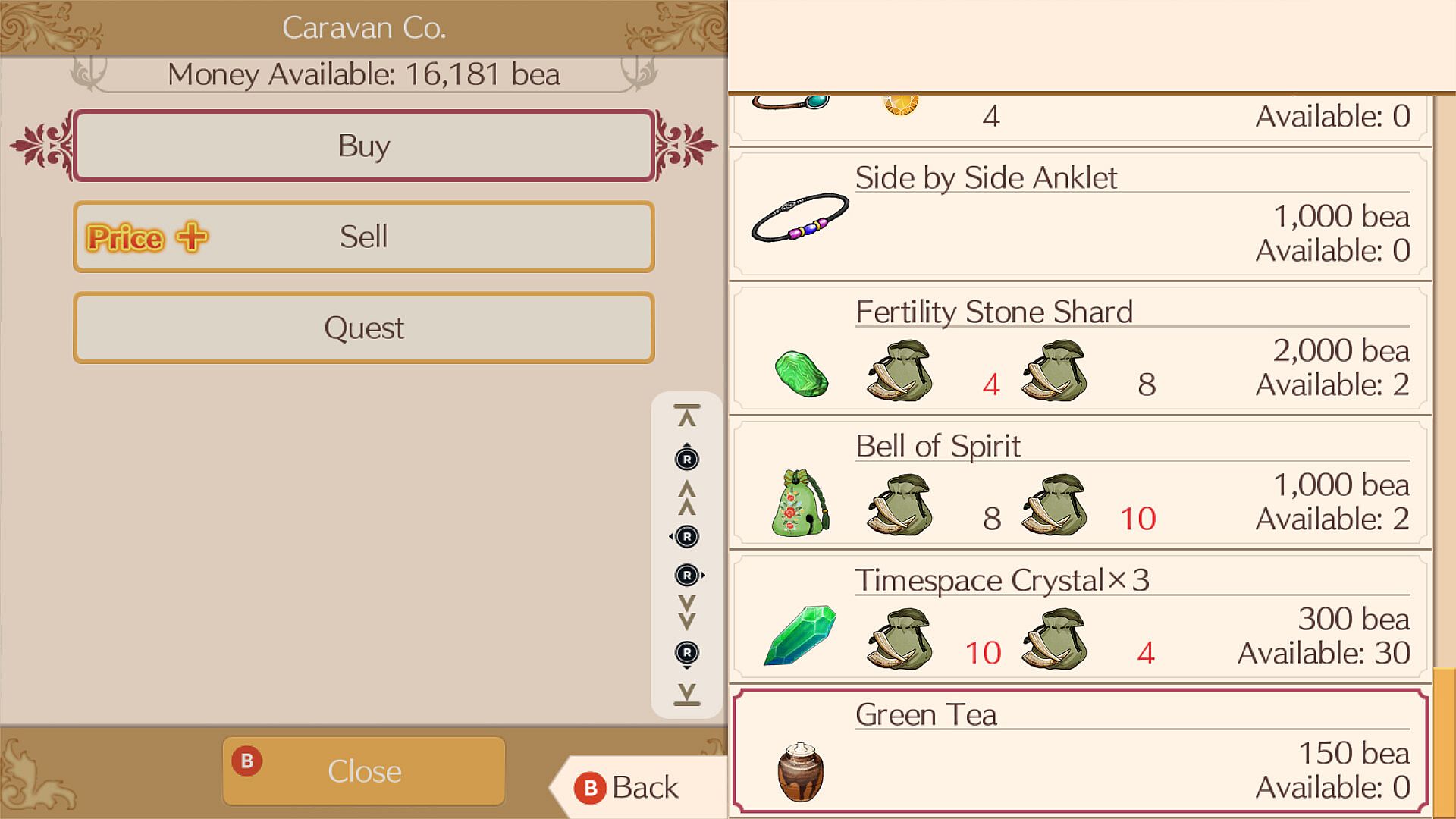Click the Fertility Stone Shard gem icon
The height and width of the screenshot is (819, 1456).
[x=802, y=374]
